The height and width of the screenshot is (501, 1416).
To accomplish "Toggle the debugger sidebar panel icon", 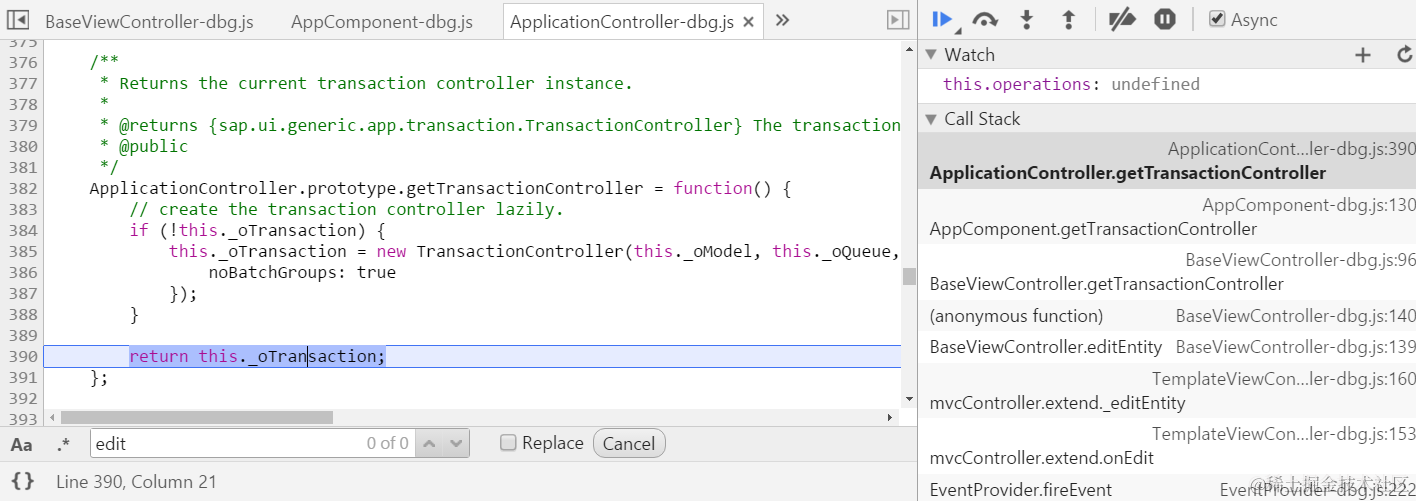I will [x=898, y=20].
